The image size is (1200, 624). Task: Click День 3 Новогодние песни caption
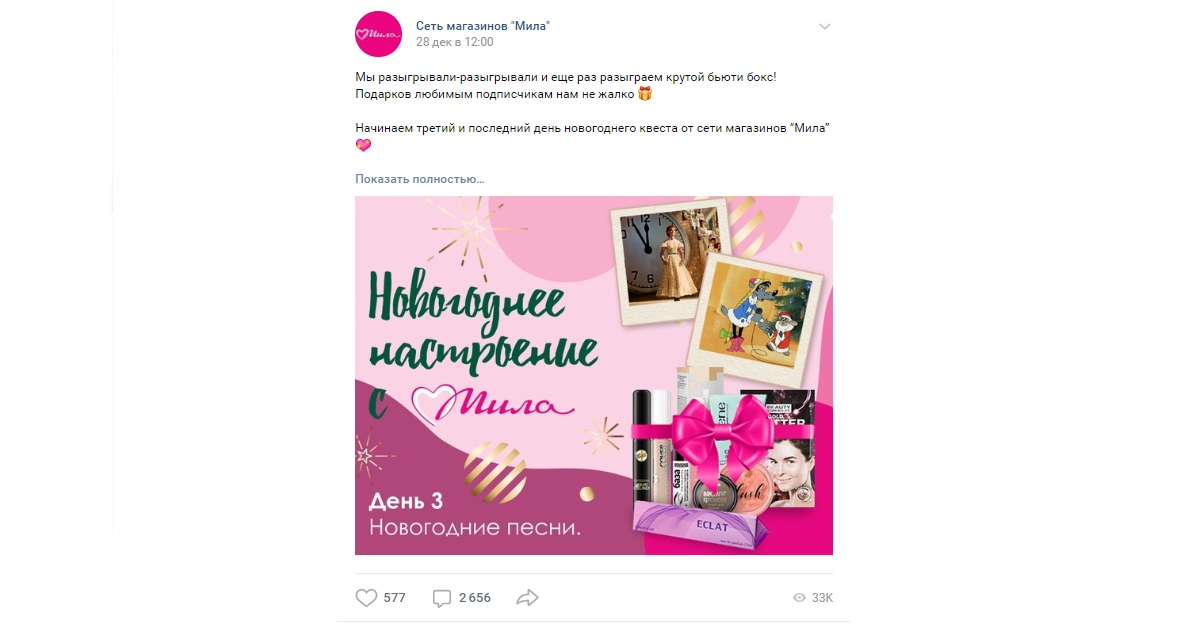475,514
